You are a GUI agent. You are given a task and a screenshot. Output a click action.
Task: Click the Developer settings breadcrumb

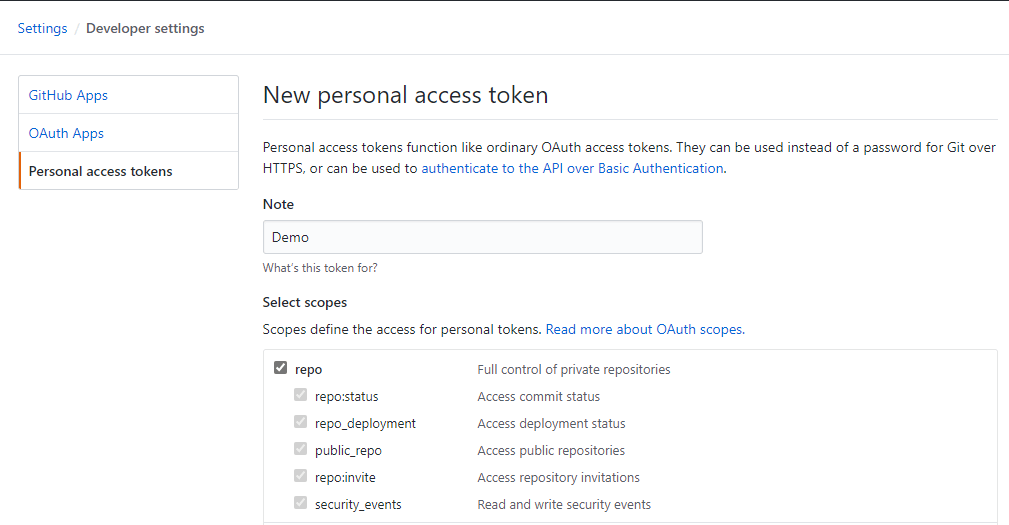pyautogui.click(x=145, y=28)
